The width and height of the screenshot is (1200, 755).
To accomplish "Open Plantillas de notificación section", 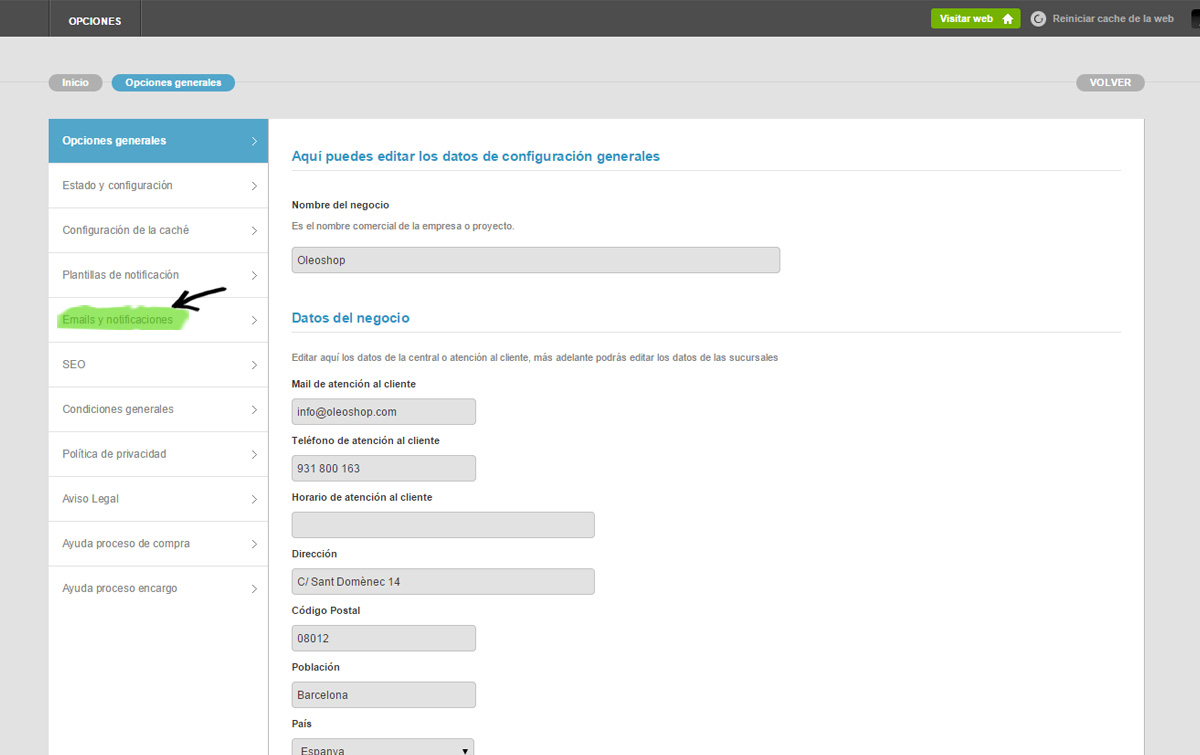I will (158, 275).
